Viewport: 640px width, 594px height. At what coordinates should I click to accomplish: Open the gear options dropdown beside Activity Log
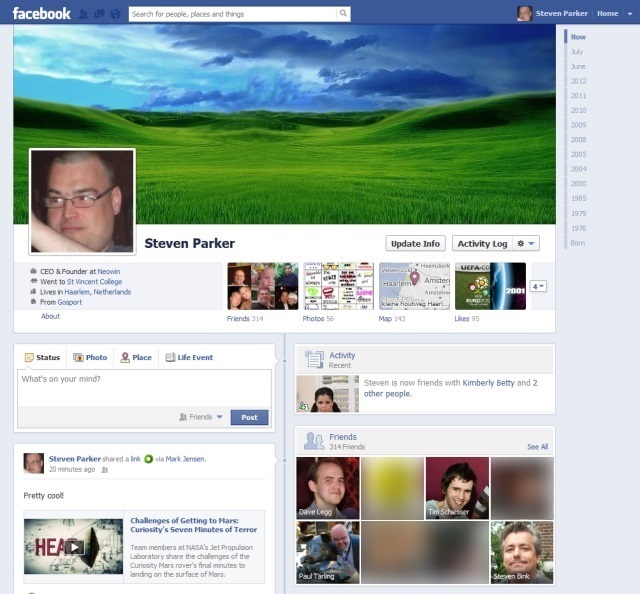point(526,243)
